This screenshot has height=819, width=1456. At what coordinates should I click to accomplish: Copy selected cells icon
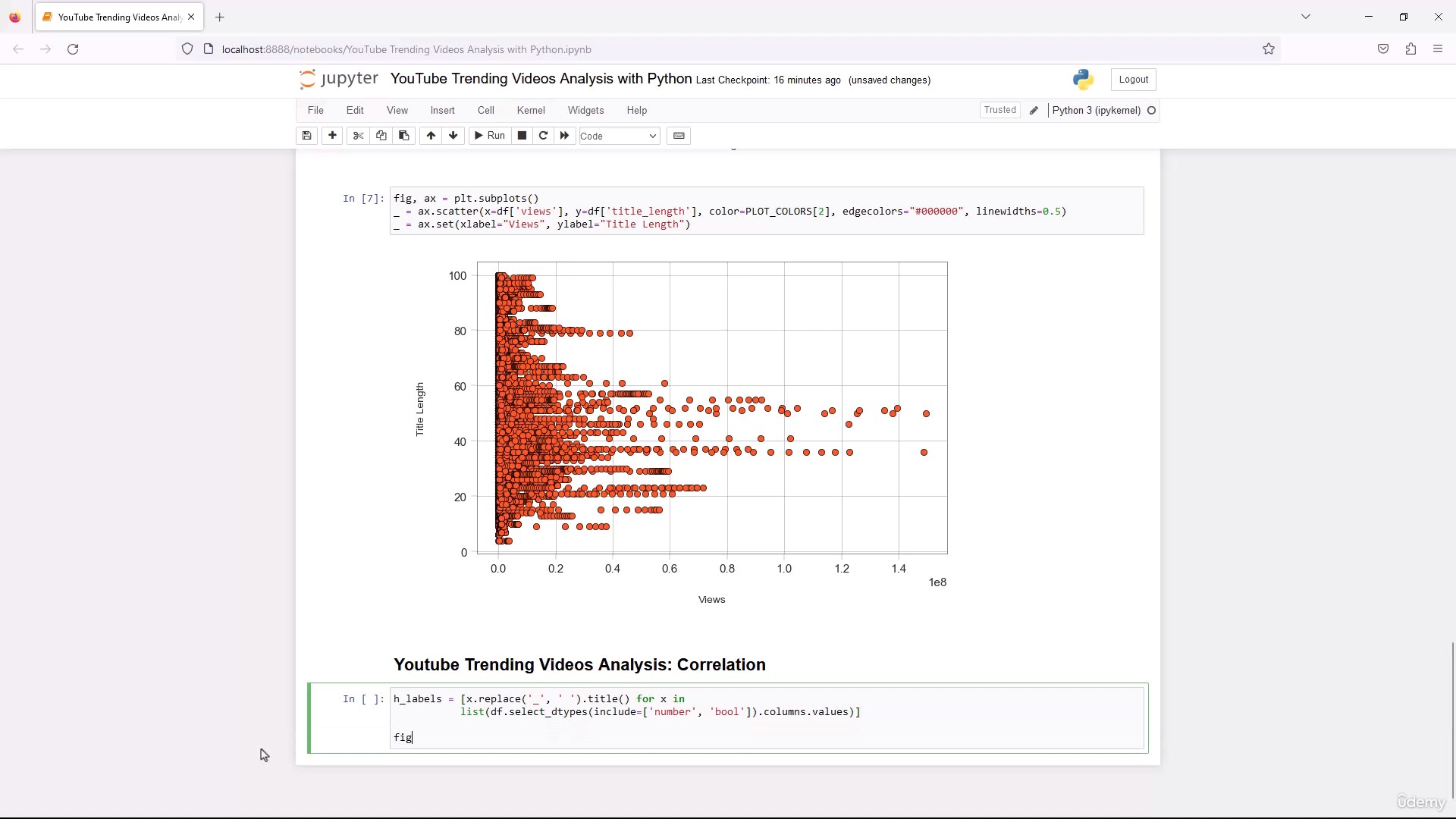pyautogui.click(x=381, y=136)
